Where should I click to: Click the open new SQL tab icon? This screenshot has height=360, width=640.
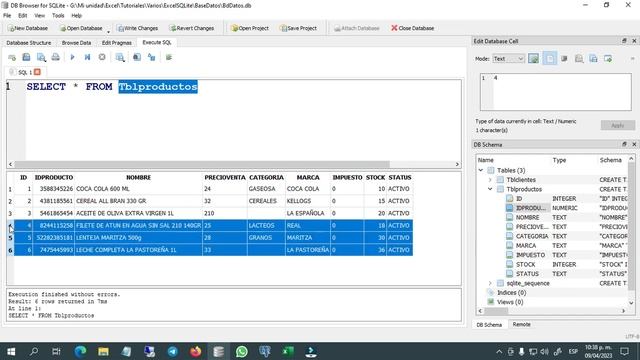11,57
